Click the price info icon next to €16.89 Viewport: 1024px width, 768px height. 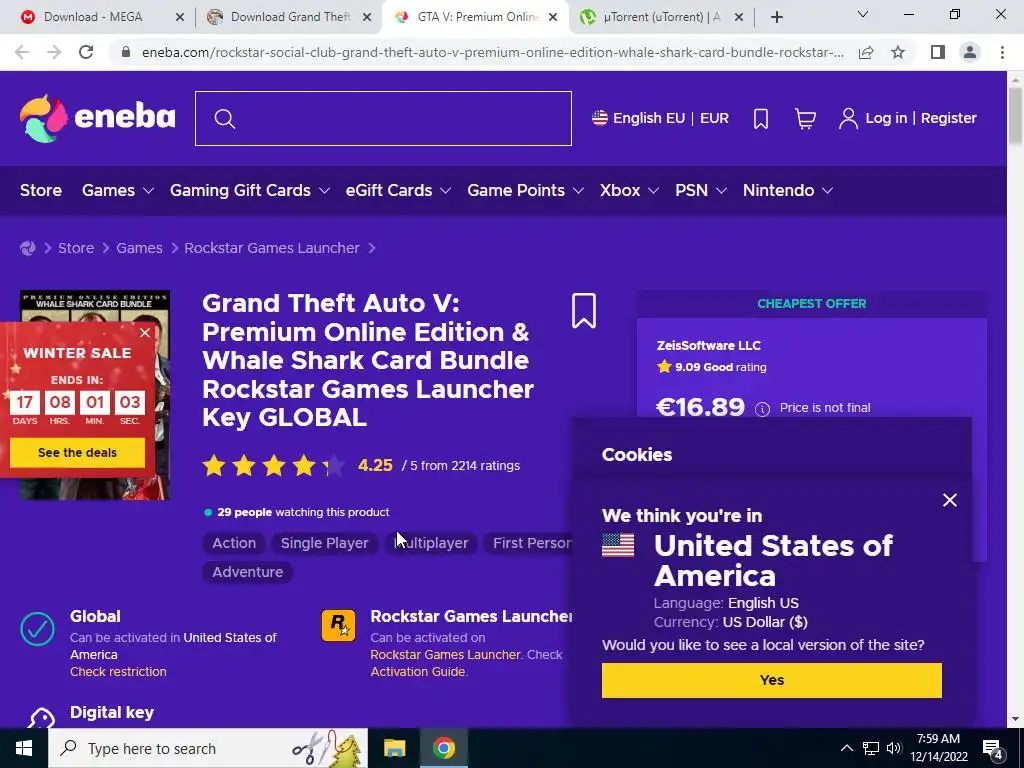pyautogui.click(x=762, y=409)
